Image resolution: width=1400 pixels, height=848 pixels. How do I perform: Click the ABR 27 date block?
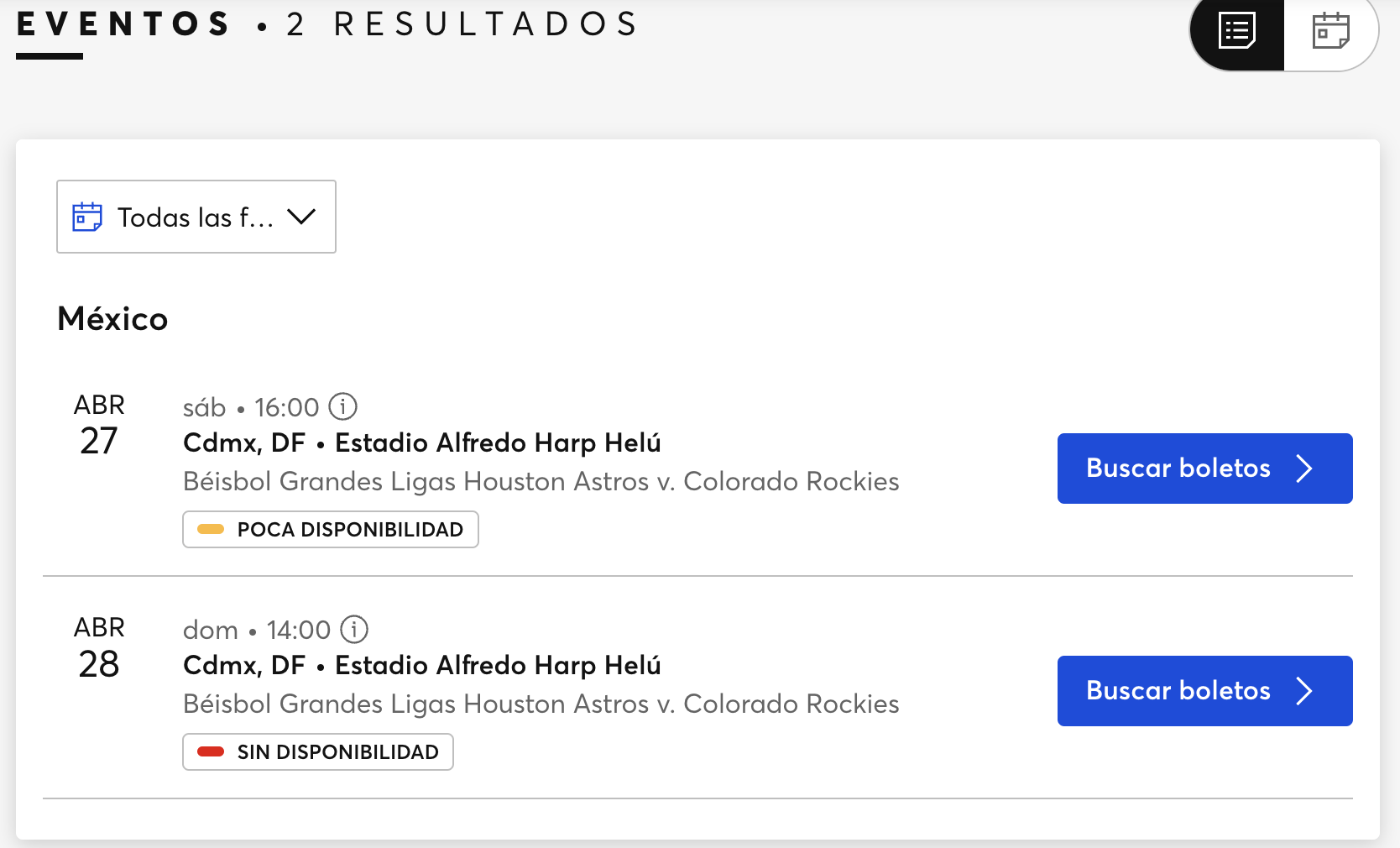99,425
